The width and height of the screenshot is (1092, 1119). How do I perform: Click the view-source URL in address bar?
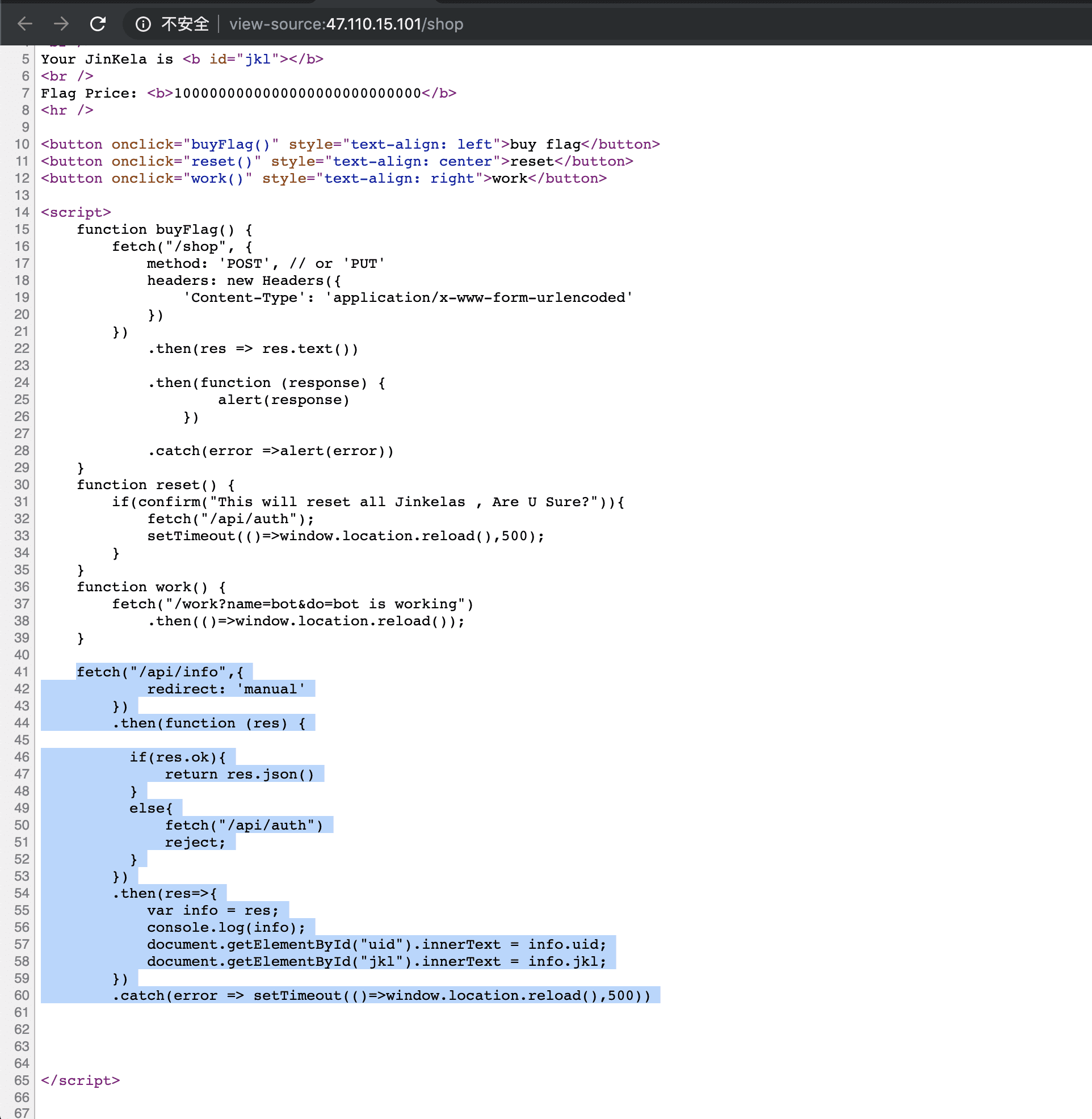346,24
